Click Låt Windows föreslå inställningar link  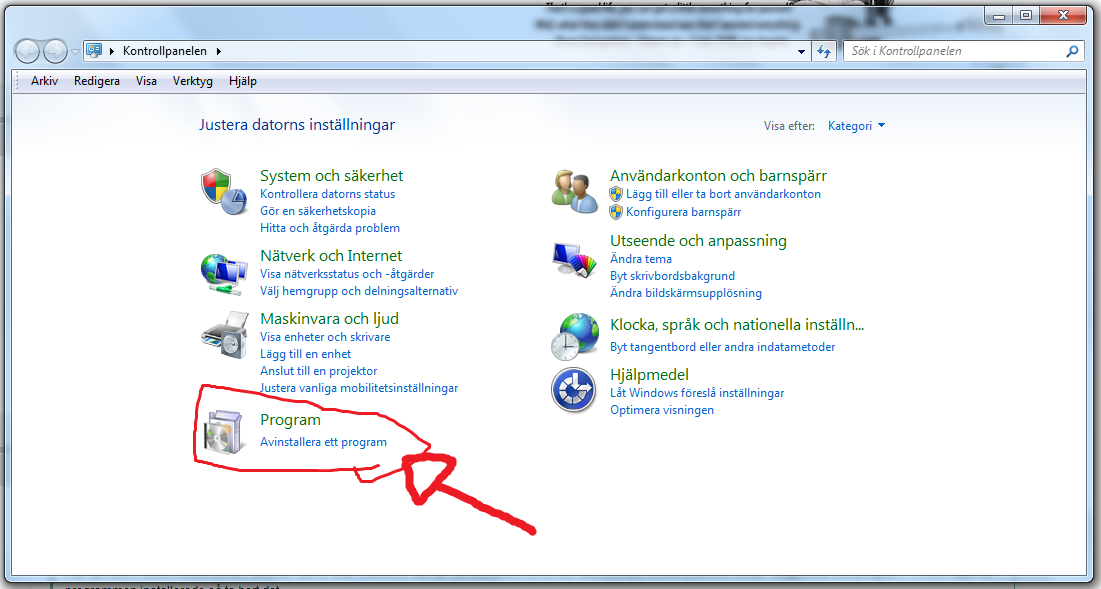point(697,394)
